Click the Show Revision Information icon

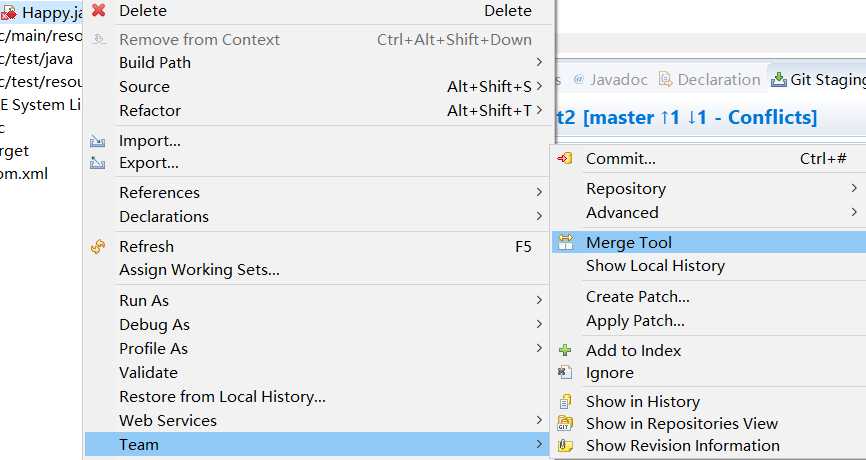565,446
